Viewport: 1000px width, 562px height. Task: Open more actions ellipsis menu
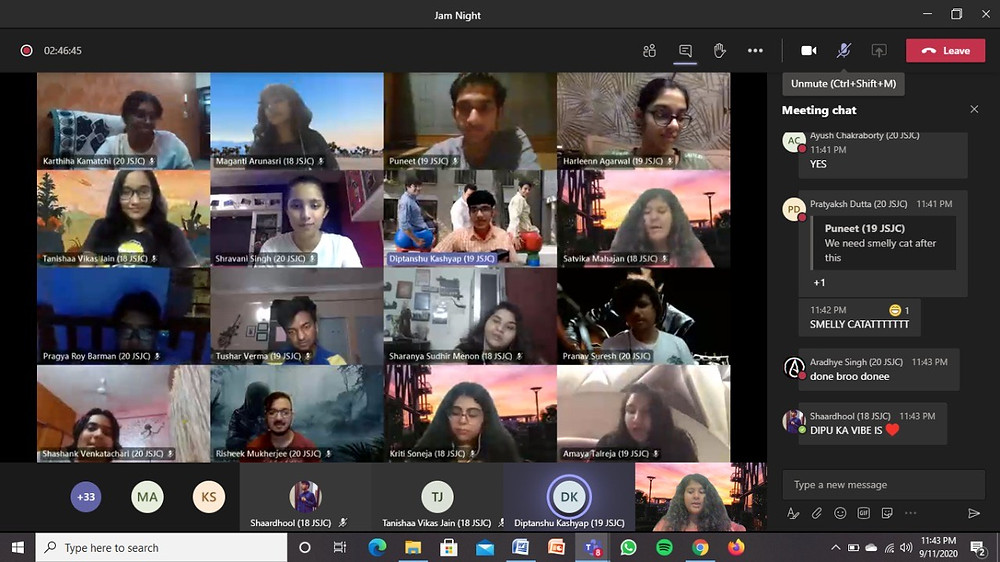click(755, 50)
